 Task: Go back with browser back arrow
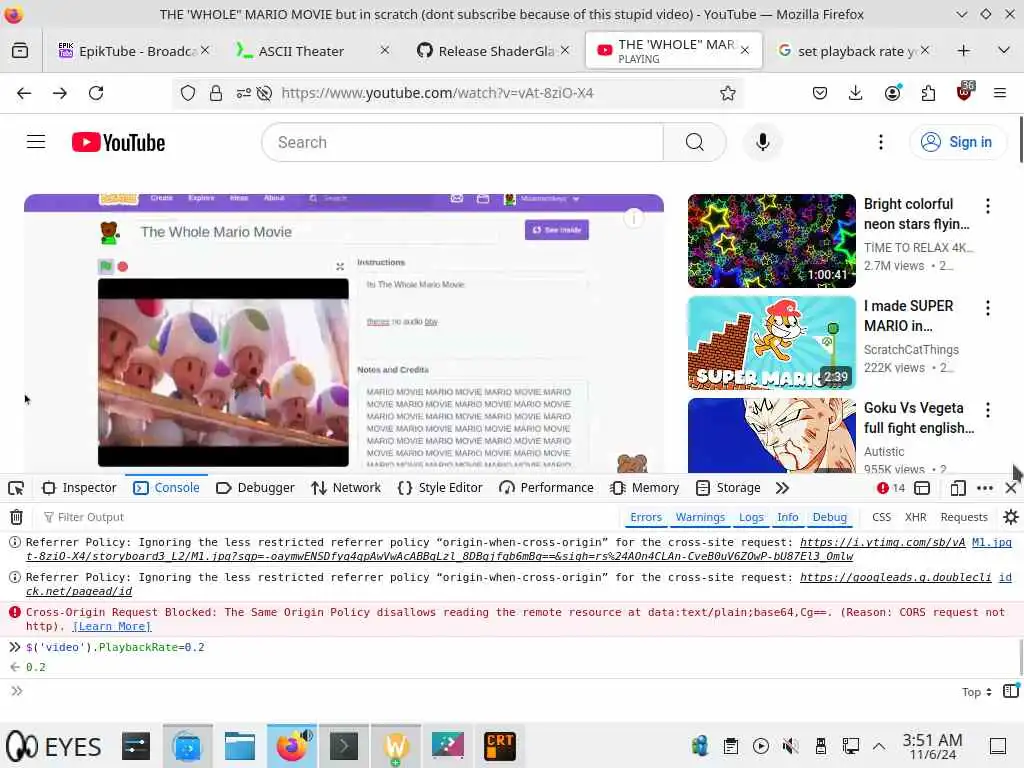[x=24, y=93]
